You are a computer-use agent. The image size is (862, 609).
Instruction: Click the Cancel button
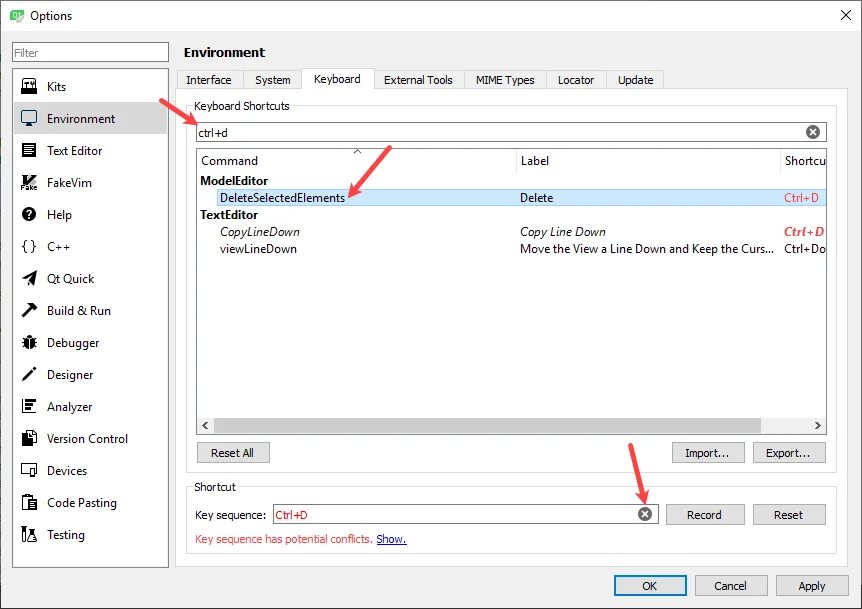(x=731, y=586)
